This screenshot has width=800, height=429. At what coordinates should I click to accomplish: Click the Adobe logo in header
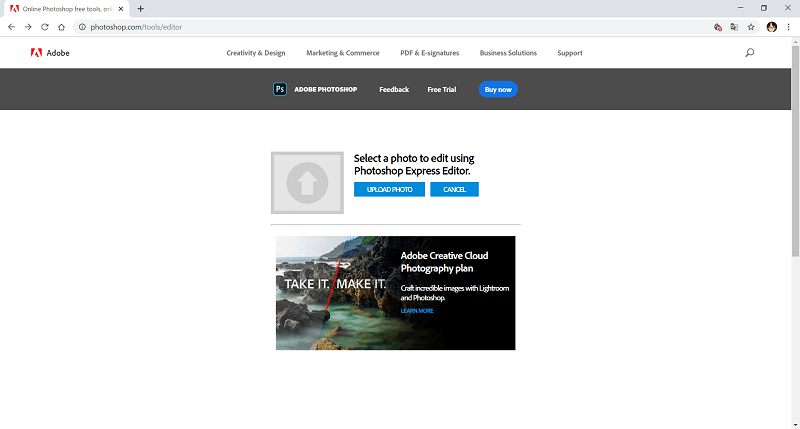[48, 53]
